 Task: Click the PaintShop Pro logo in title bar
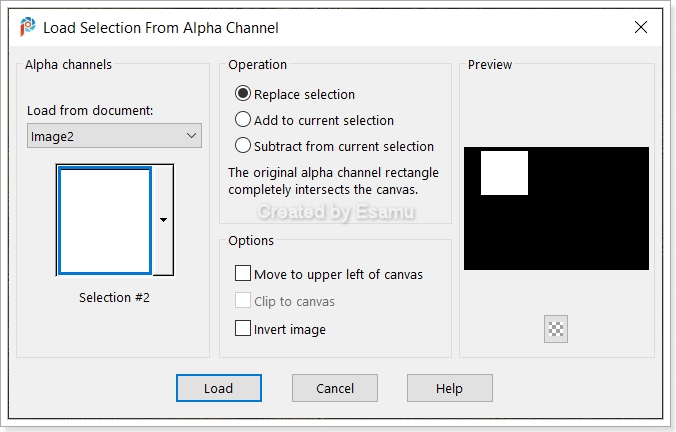(28, 27)
